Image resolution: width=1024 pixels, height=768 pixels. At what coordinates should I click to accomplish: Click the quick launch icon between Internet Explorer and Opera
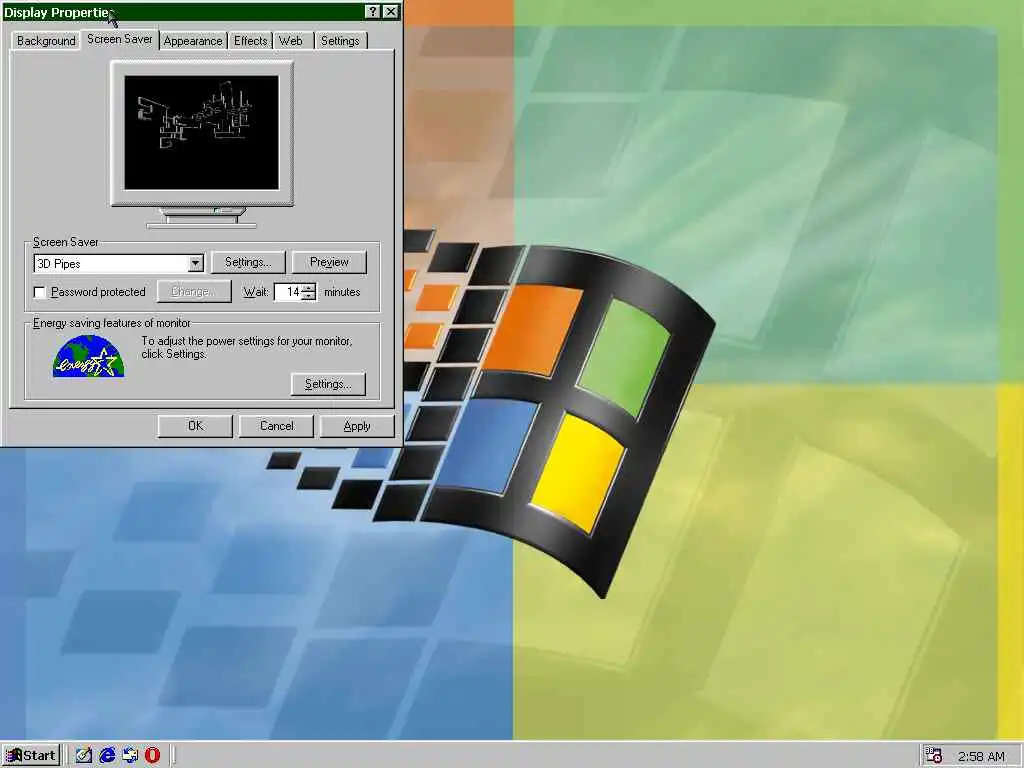[x=130, y=756]
